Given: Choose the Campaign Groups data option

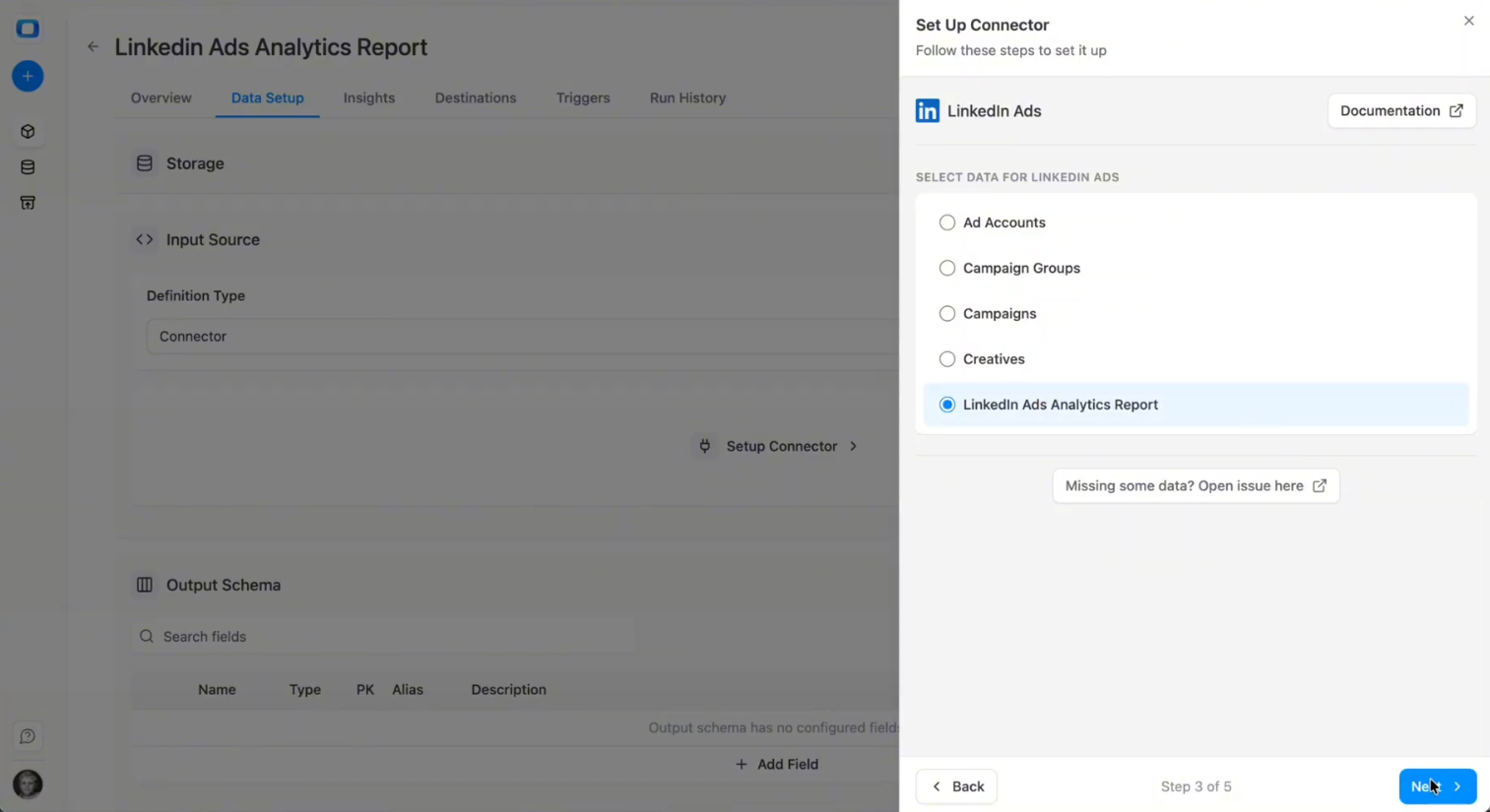Looking at the screenshot, I should point(946,268).
